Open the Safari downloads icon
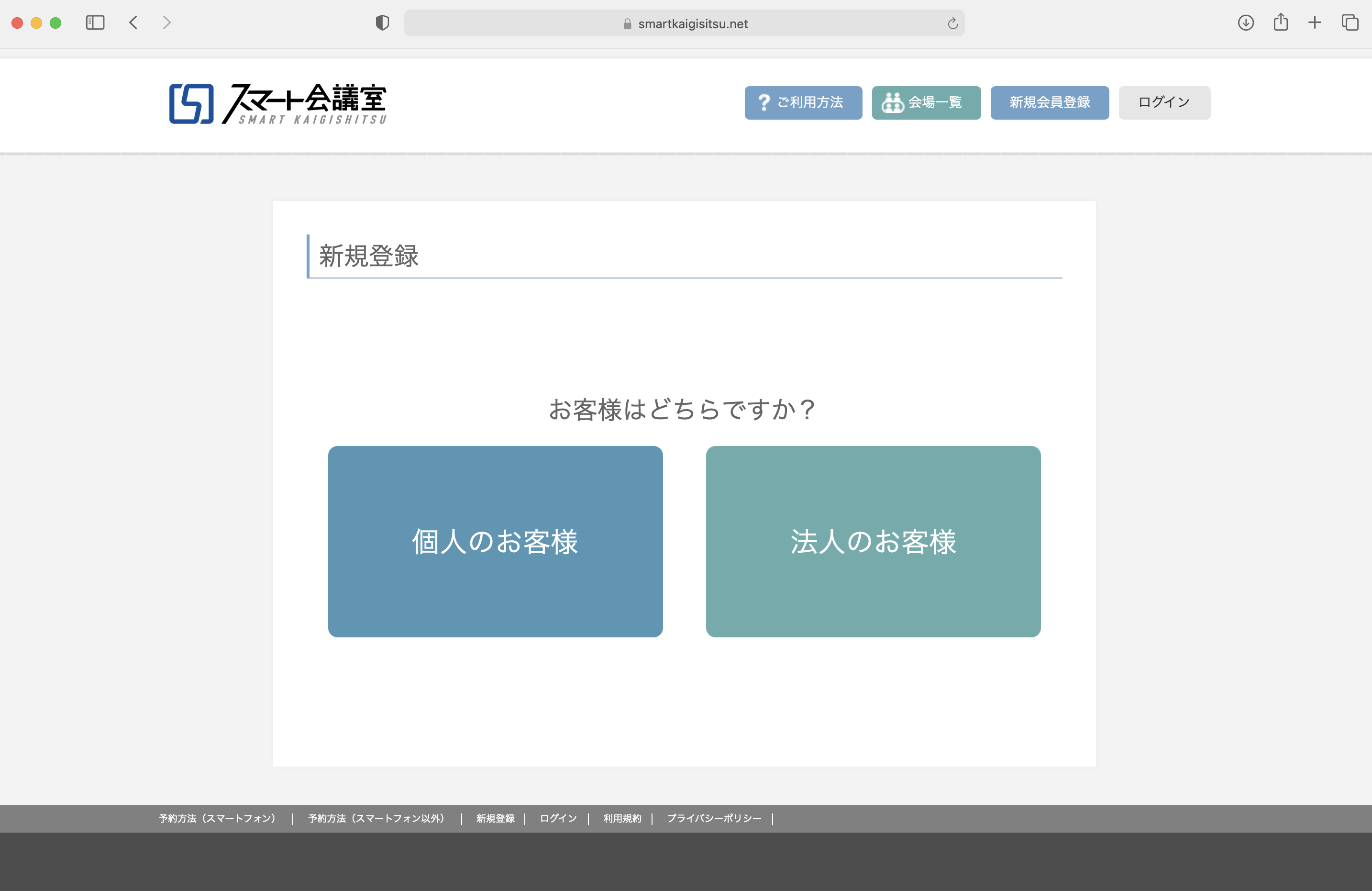 click(x=1246, y=22)
